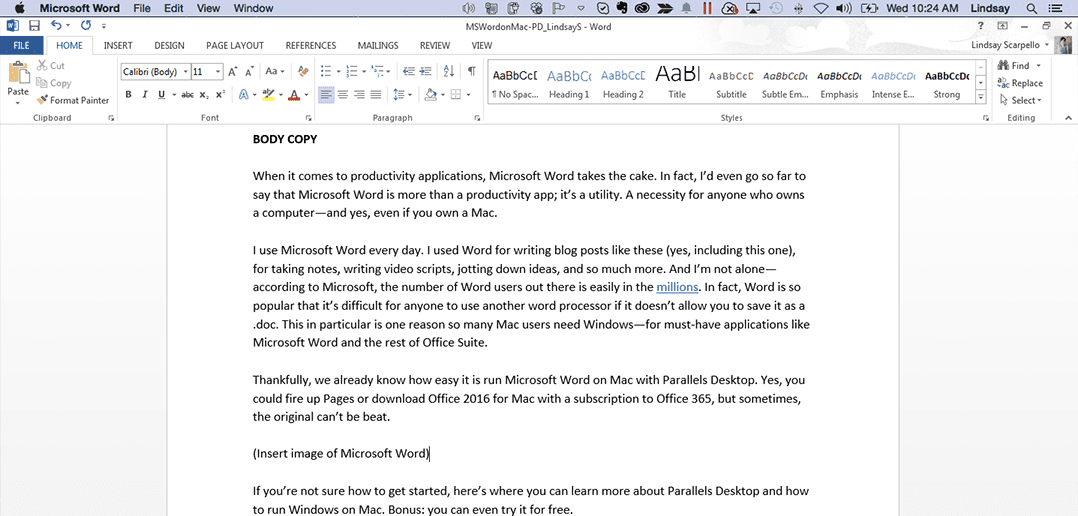Click the Undo arrow in quick access toolbar
The width and height of the screenshot is (1078, 516).
click(56, 26)
